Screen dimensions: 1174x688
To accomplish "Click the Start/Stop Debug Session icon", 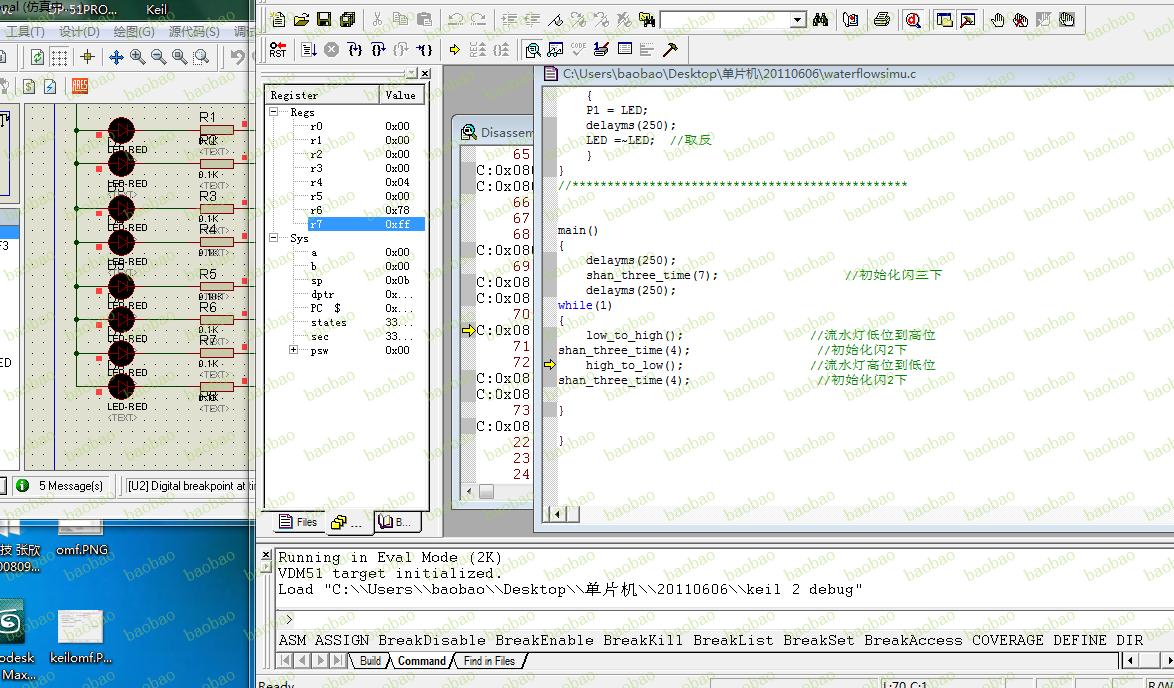I will pos(913,19).
